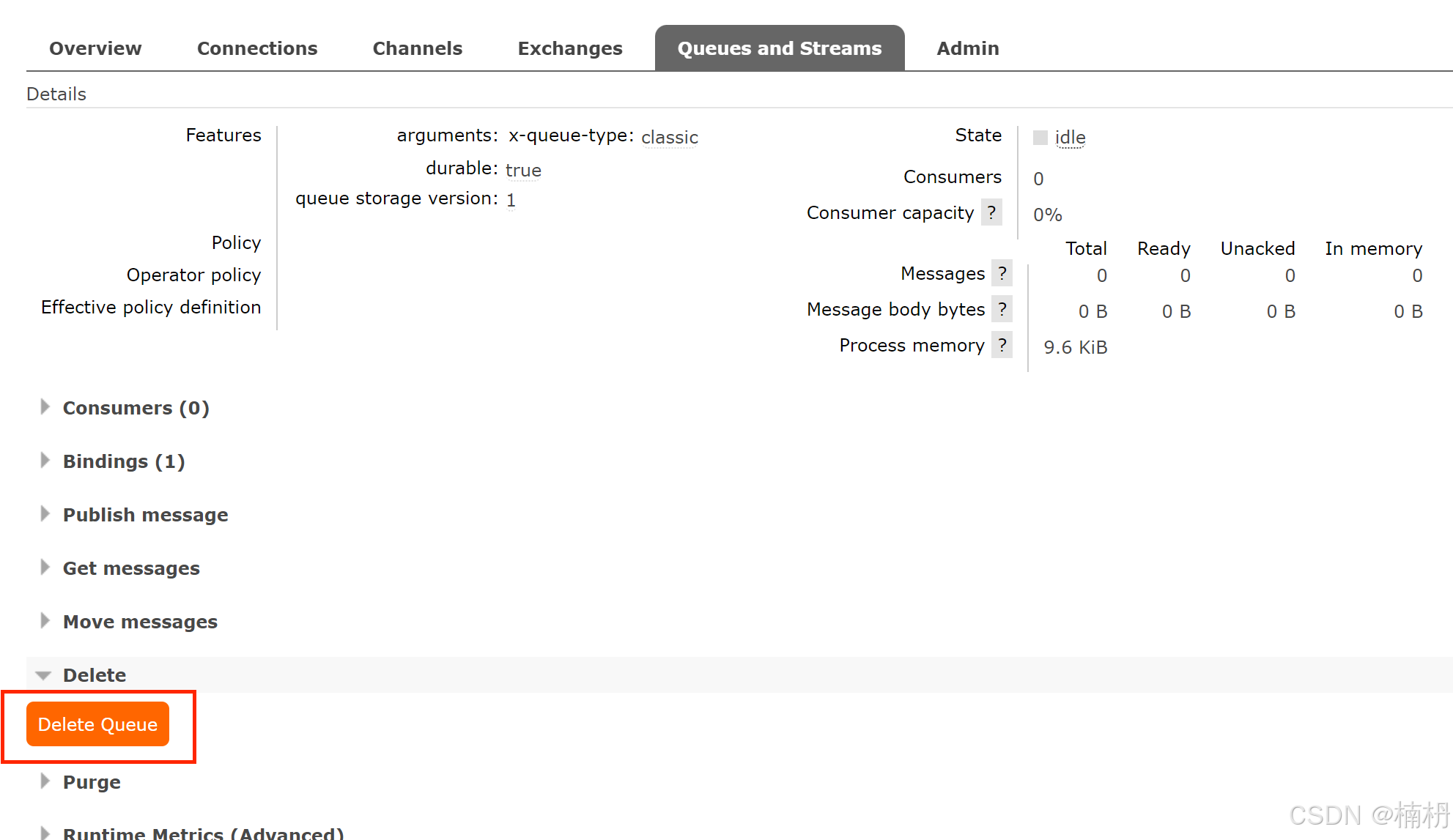The image size is (1453, 840).
Task: Collapse the Delete section
Action: tap(94, 675)
